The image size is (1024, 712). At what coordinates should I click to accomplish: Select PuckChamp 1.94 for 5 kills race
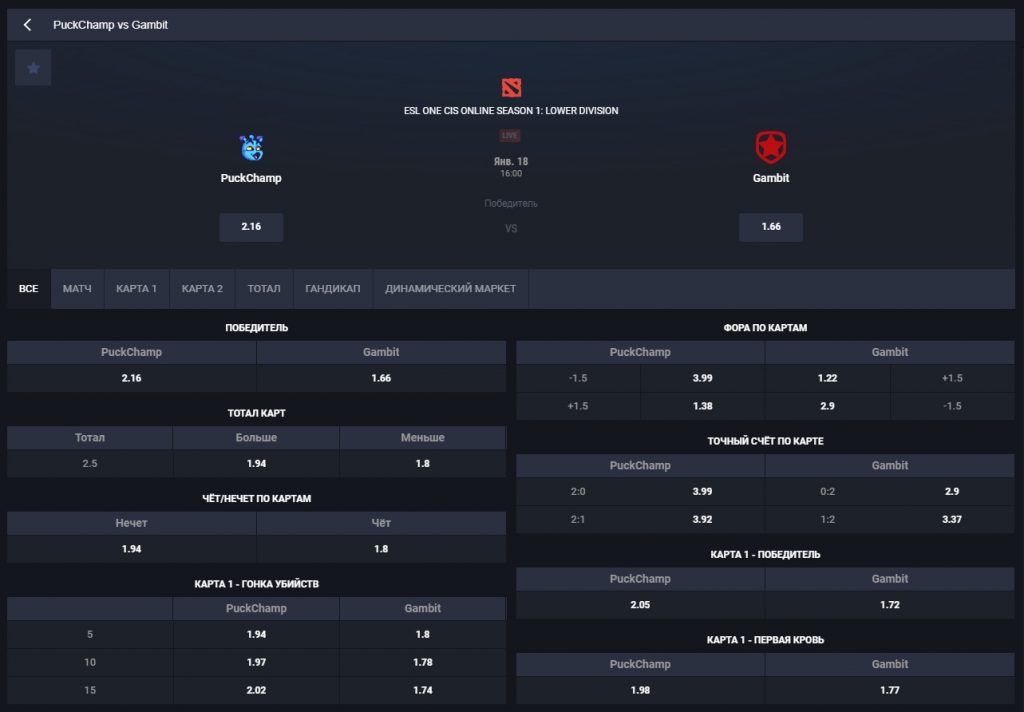[x=256, y=634]
